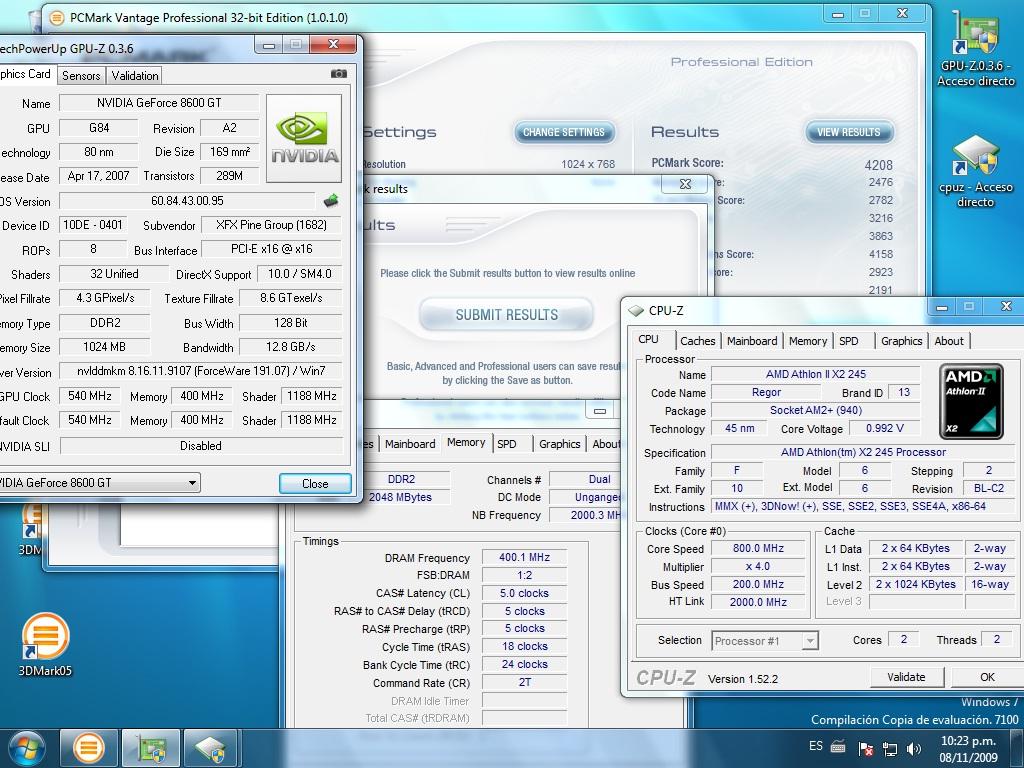
Task: Select the PCMark Vantage taskbar button
Action: [88, 748]
